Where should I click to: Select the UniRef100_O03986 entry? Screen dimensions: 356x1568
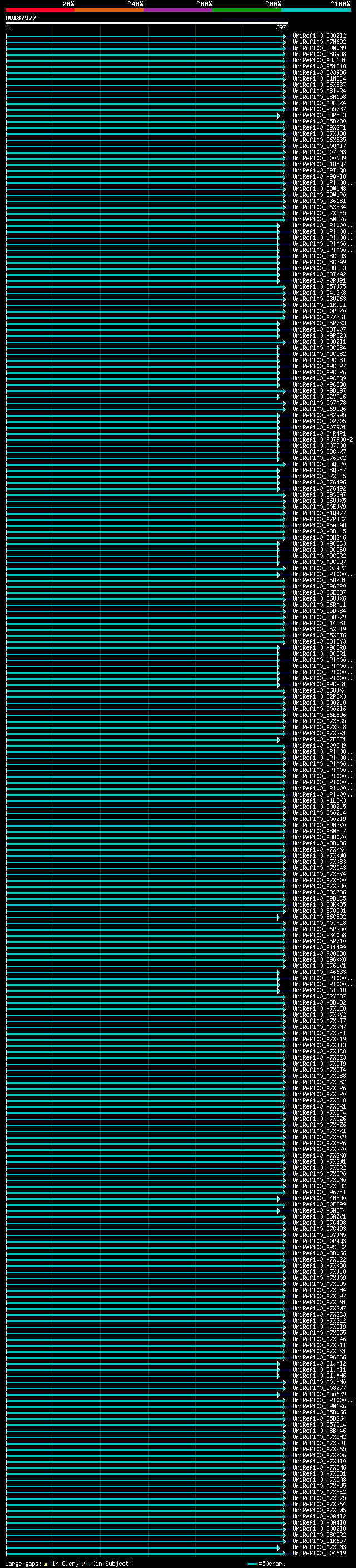click(x=319, y=72)
